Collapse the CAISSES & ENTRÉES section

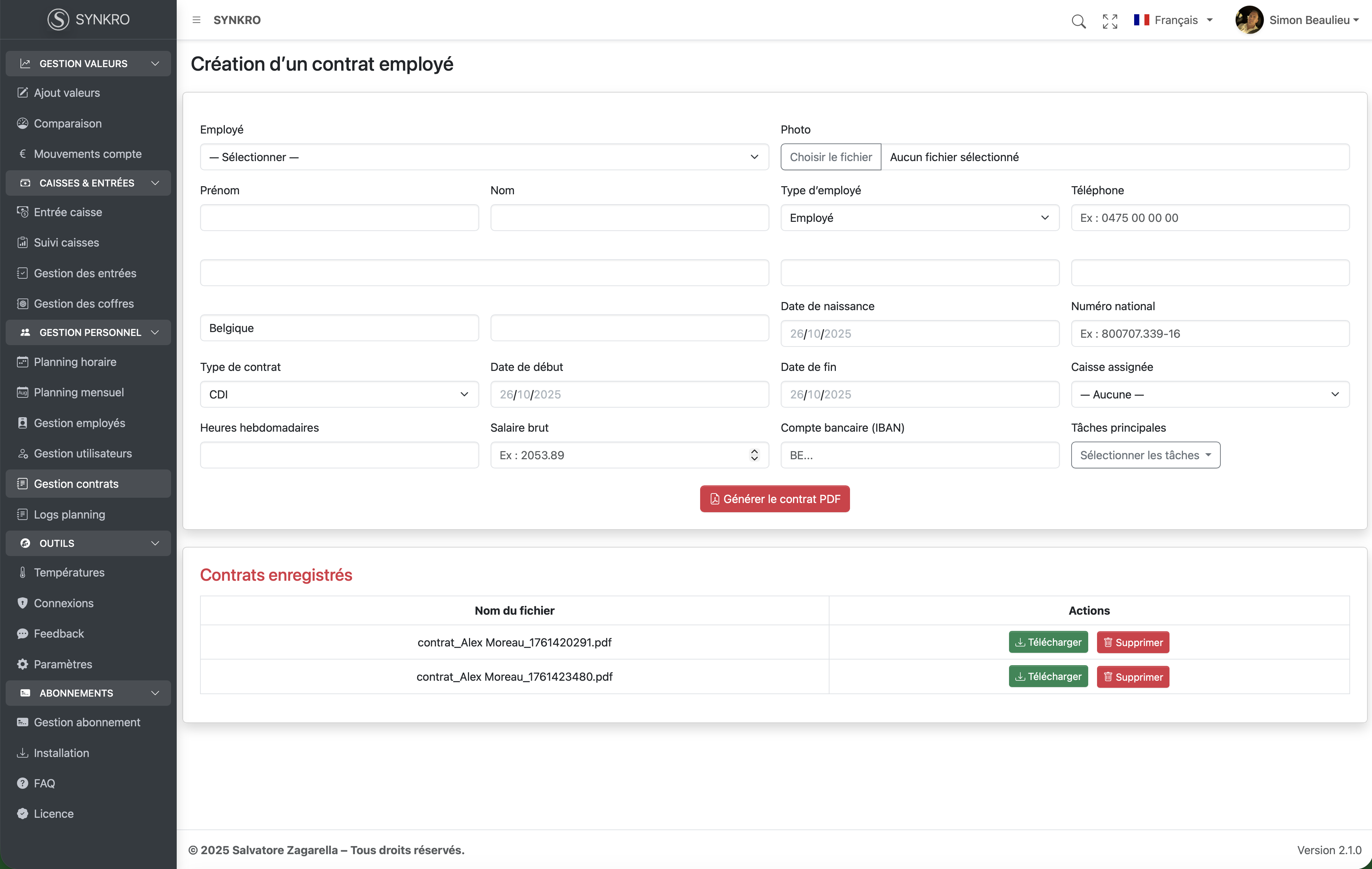154,183
